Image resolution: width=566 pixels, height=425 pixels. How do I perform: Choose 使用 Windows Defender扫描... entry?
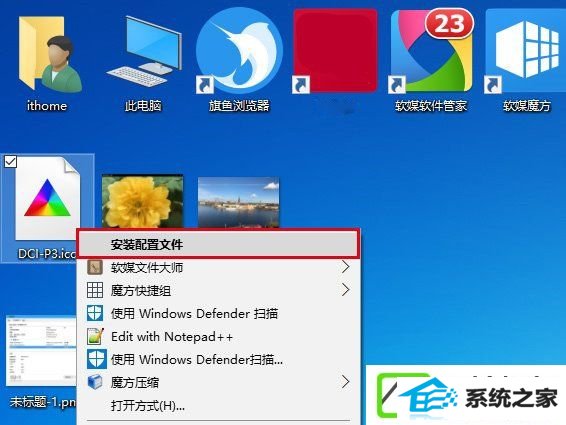point(218,359)
